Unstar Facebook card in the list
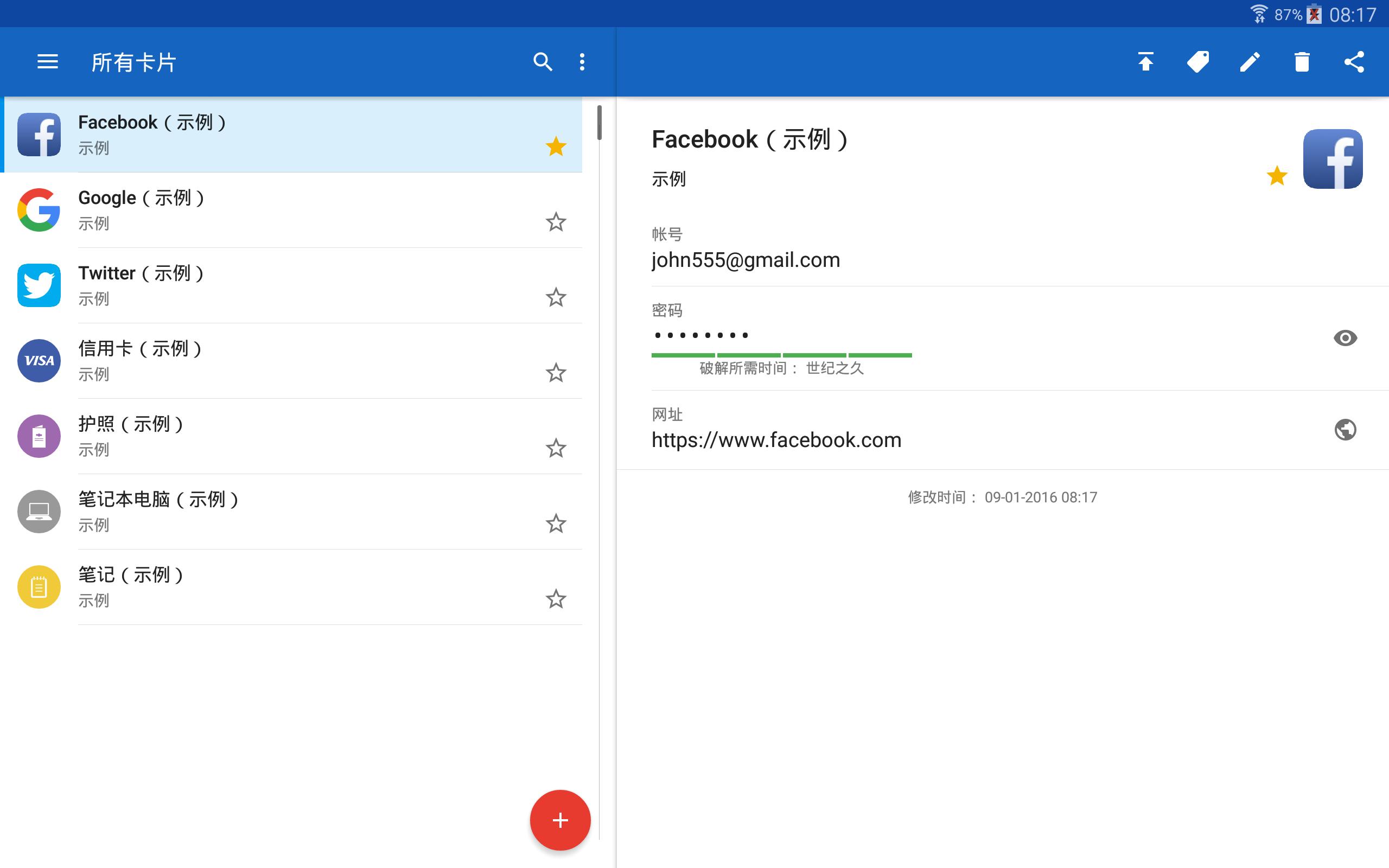The height and width of the screenshot is (868, 1389). point(556,146)
